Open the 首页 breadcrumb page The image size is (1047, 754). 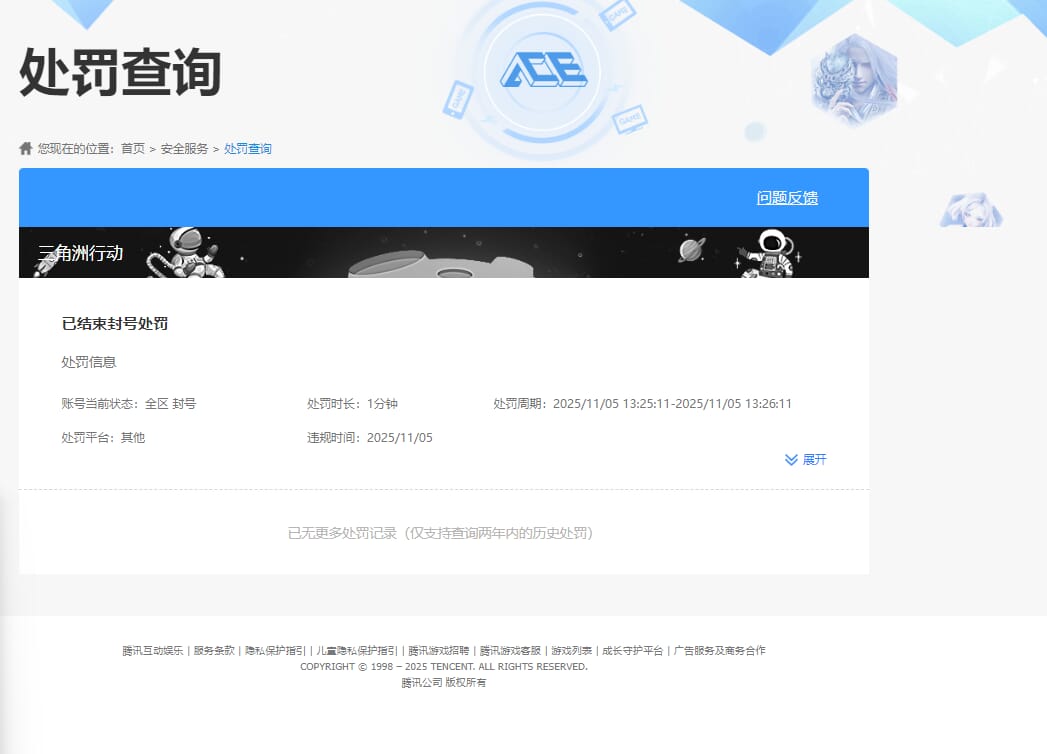[x=132, y=148]
